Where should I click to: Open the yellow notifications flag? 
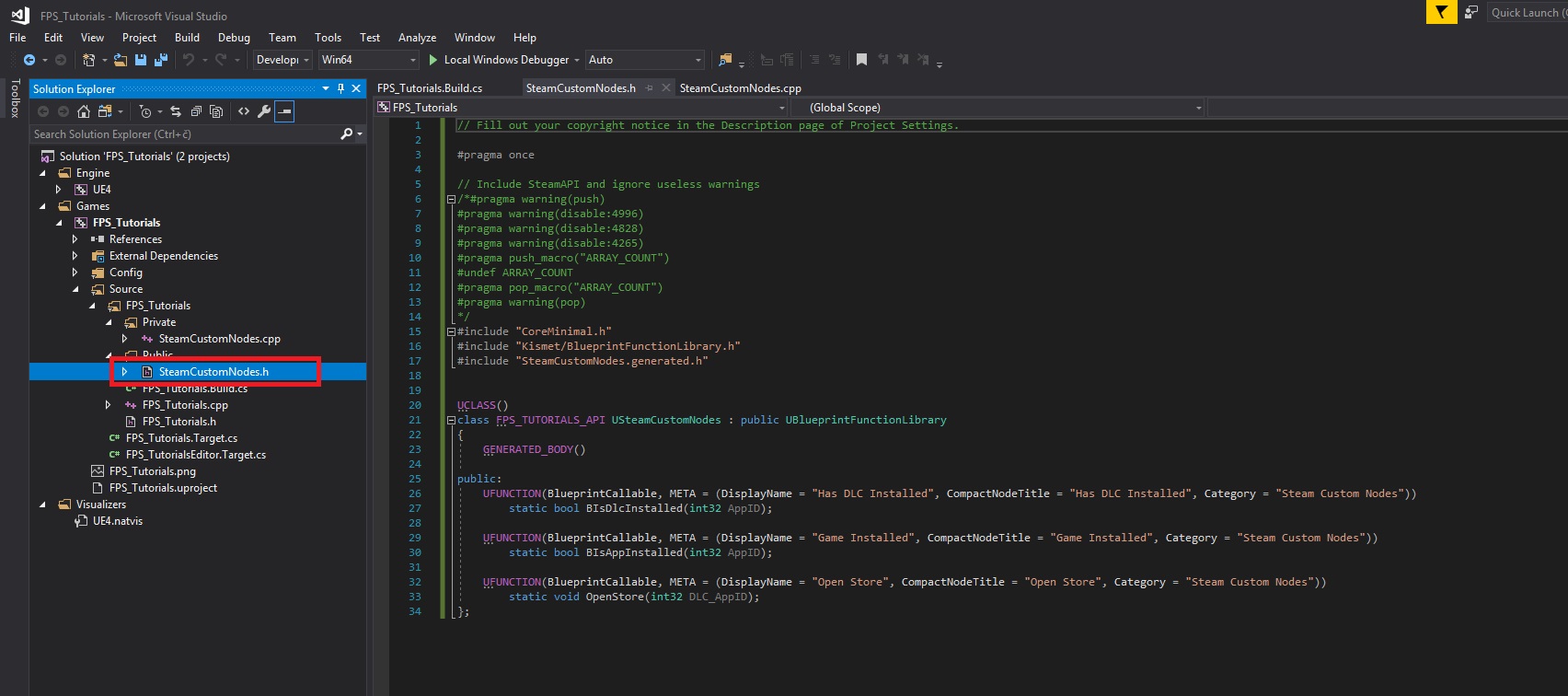click(x=1441, y=12)
